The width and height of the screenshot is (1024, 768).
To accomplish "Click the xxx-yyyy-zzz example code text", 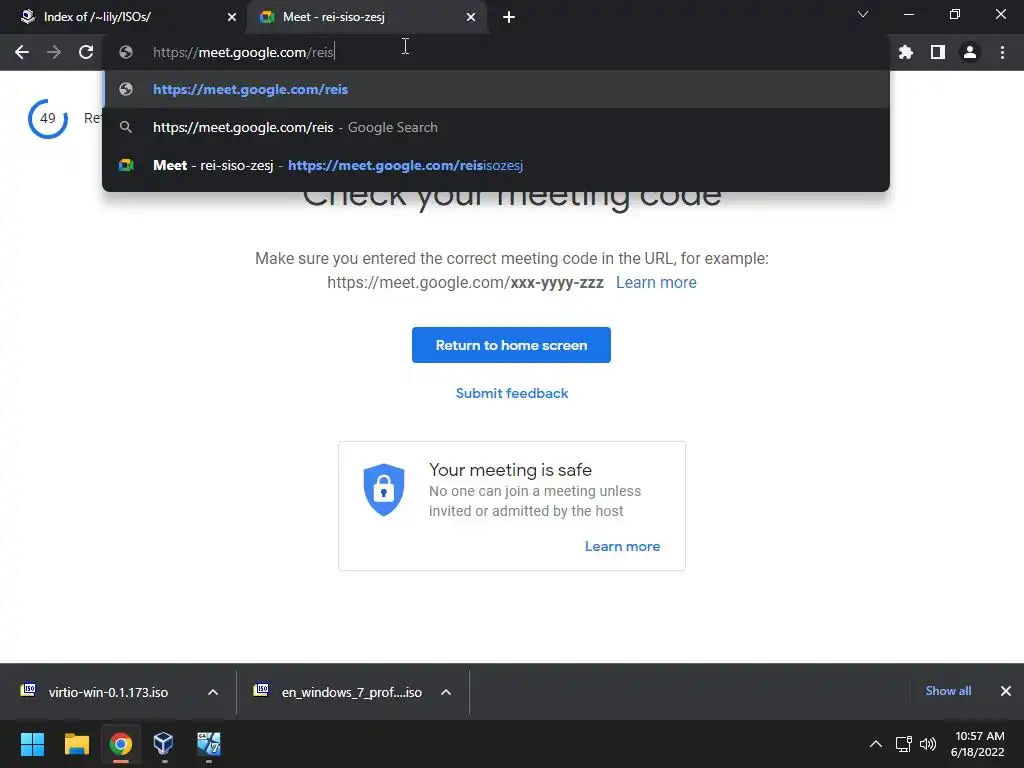I will point(557,283).
